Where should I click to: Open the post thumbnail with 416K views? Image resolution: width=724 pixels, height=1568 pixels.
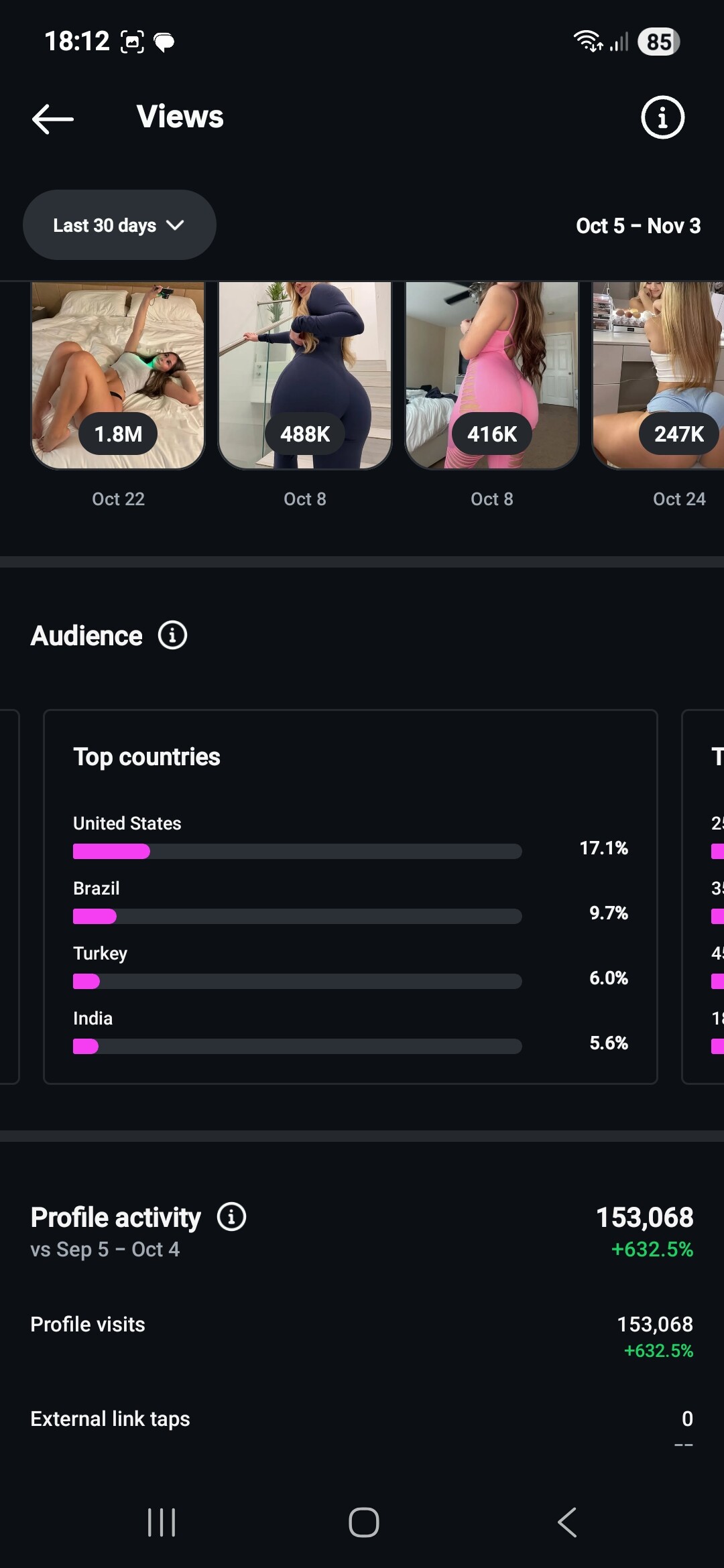pos(492,375)
